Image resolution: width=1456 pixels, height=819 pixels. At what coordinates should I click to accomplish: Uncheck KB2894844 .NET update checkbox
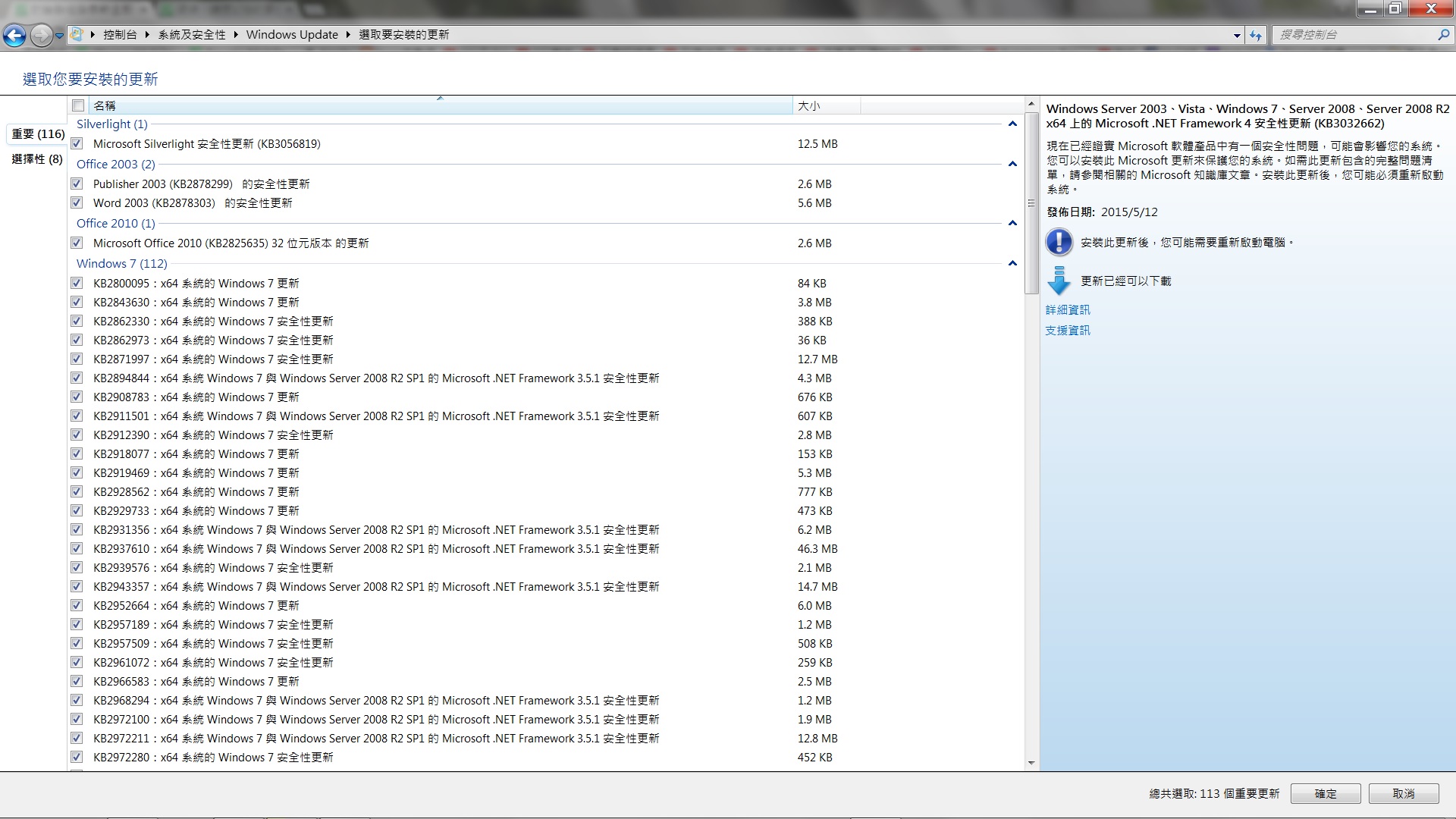pyautogui.click(x=77, y=378)
